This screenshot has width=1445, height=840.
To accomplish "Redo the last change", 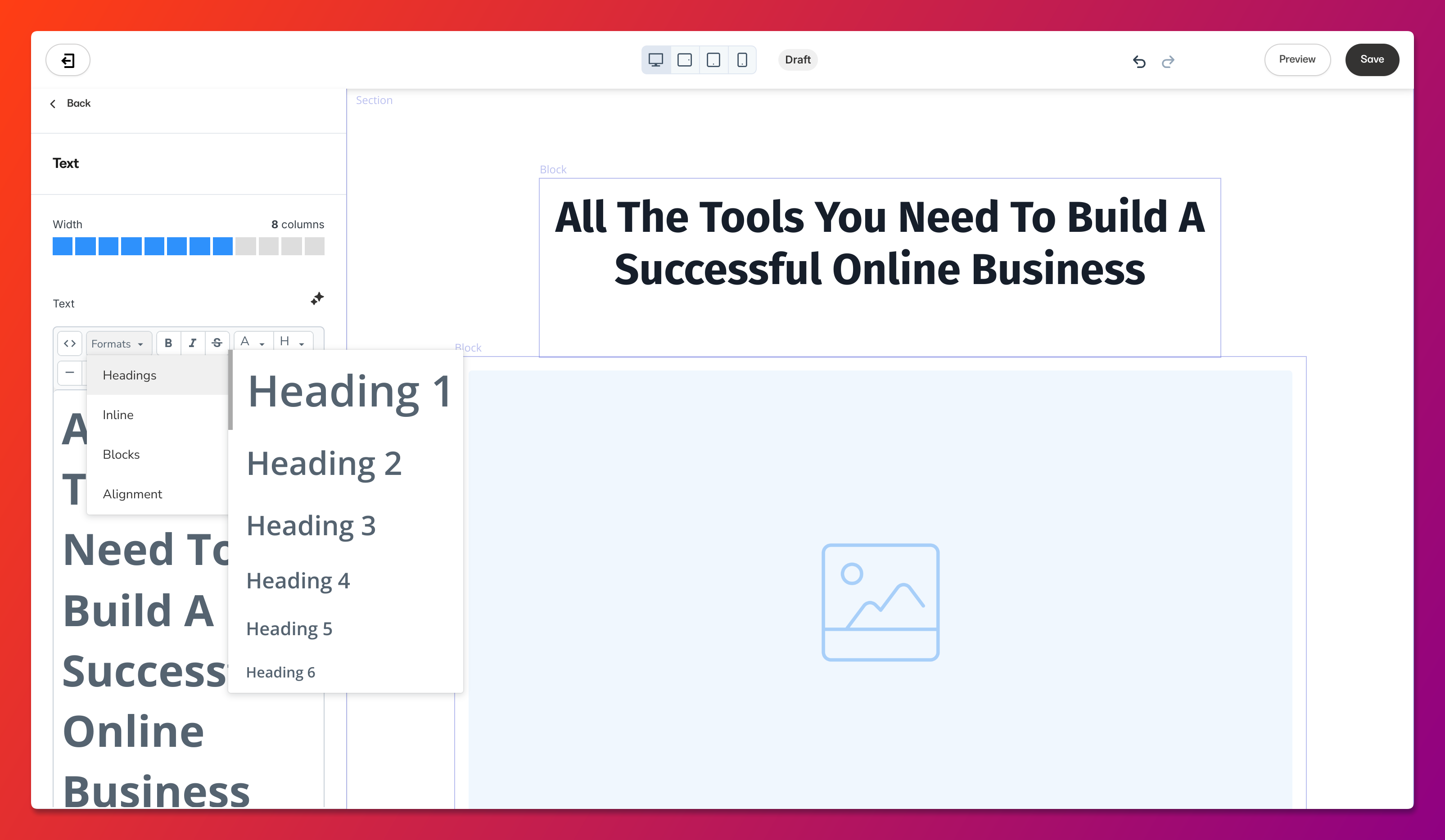I will [x=1168, y=61].
